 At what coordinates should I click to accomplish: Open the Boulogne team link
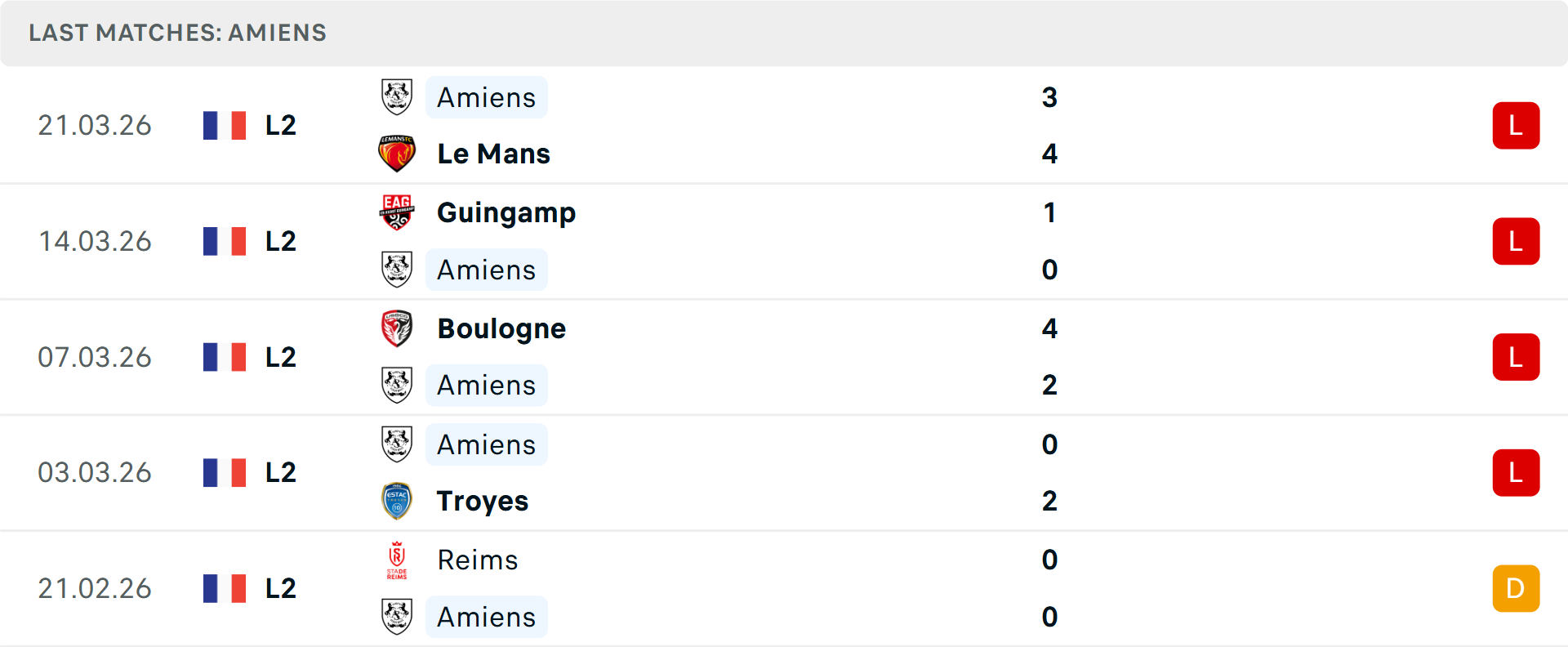click(501, 328)
